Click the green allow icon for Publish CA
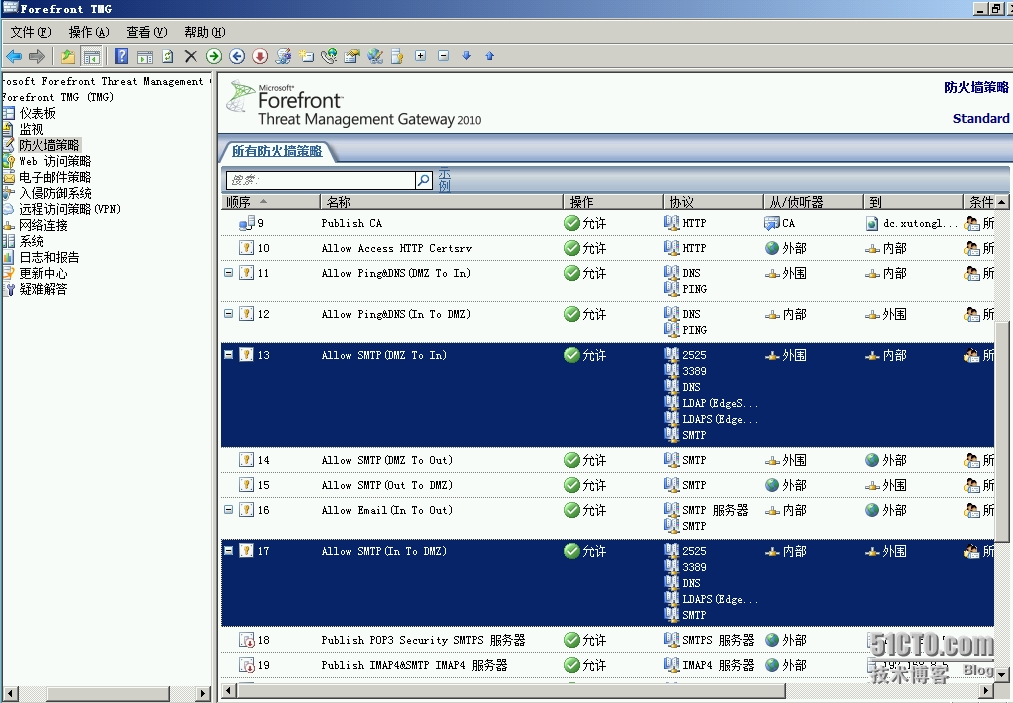This screenshot has width=1013, height=703. click(571, 223)
